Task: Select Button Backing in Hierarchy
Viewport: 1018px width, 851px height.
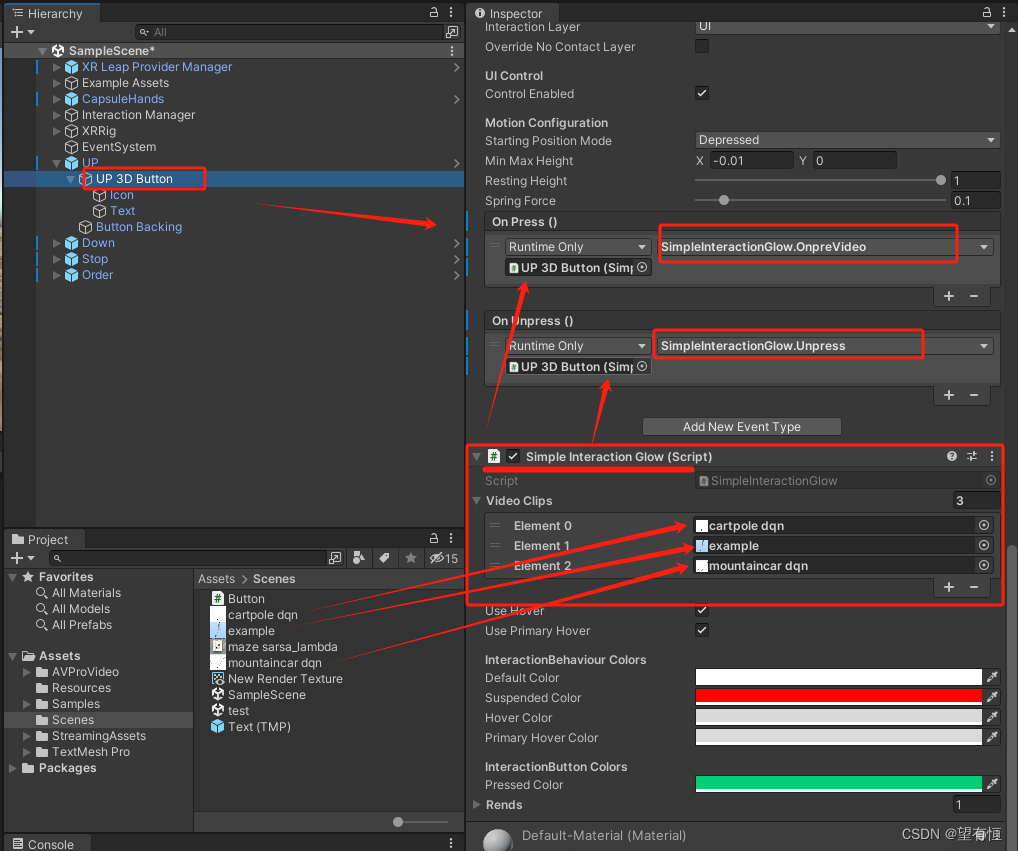Action: click(x=138, y=227)
